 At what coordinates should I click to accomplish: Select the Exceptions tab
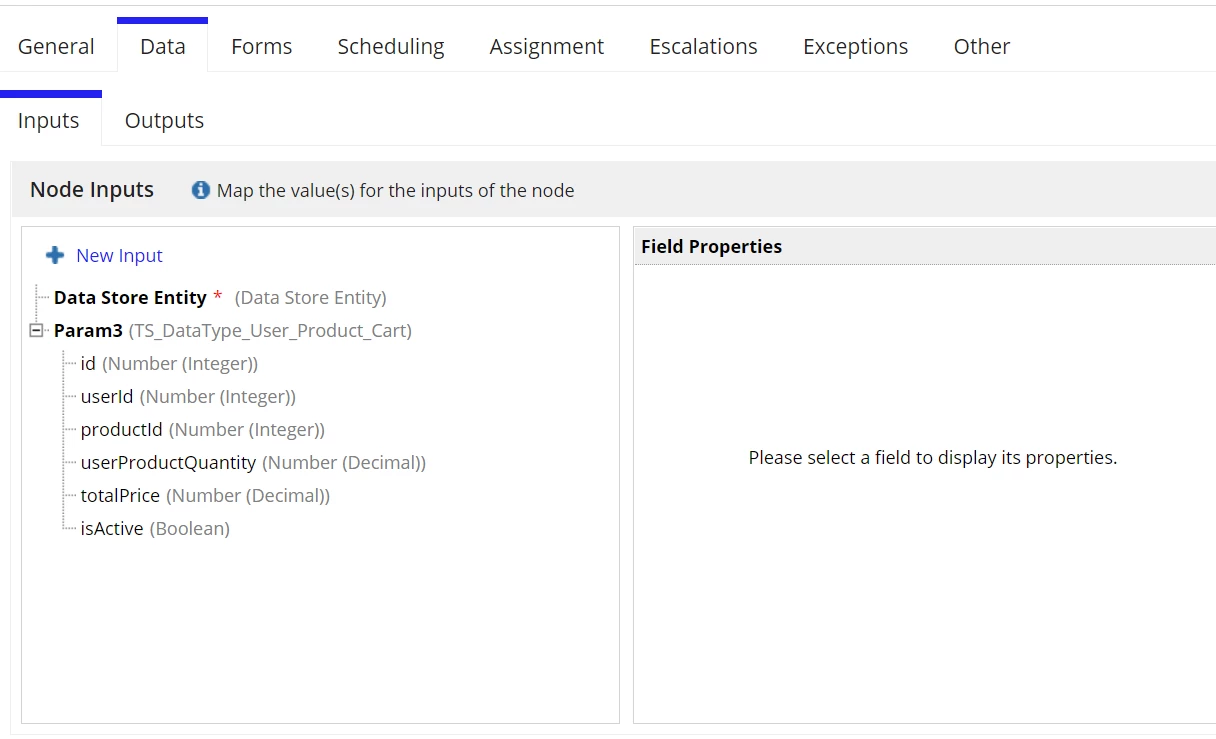point(856,46)
